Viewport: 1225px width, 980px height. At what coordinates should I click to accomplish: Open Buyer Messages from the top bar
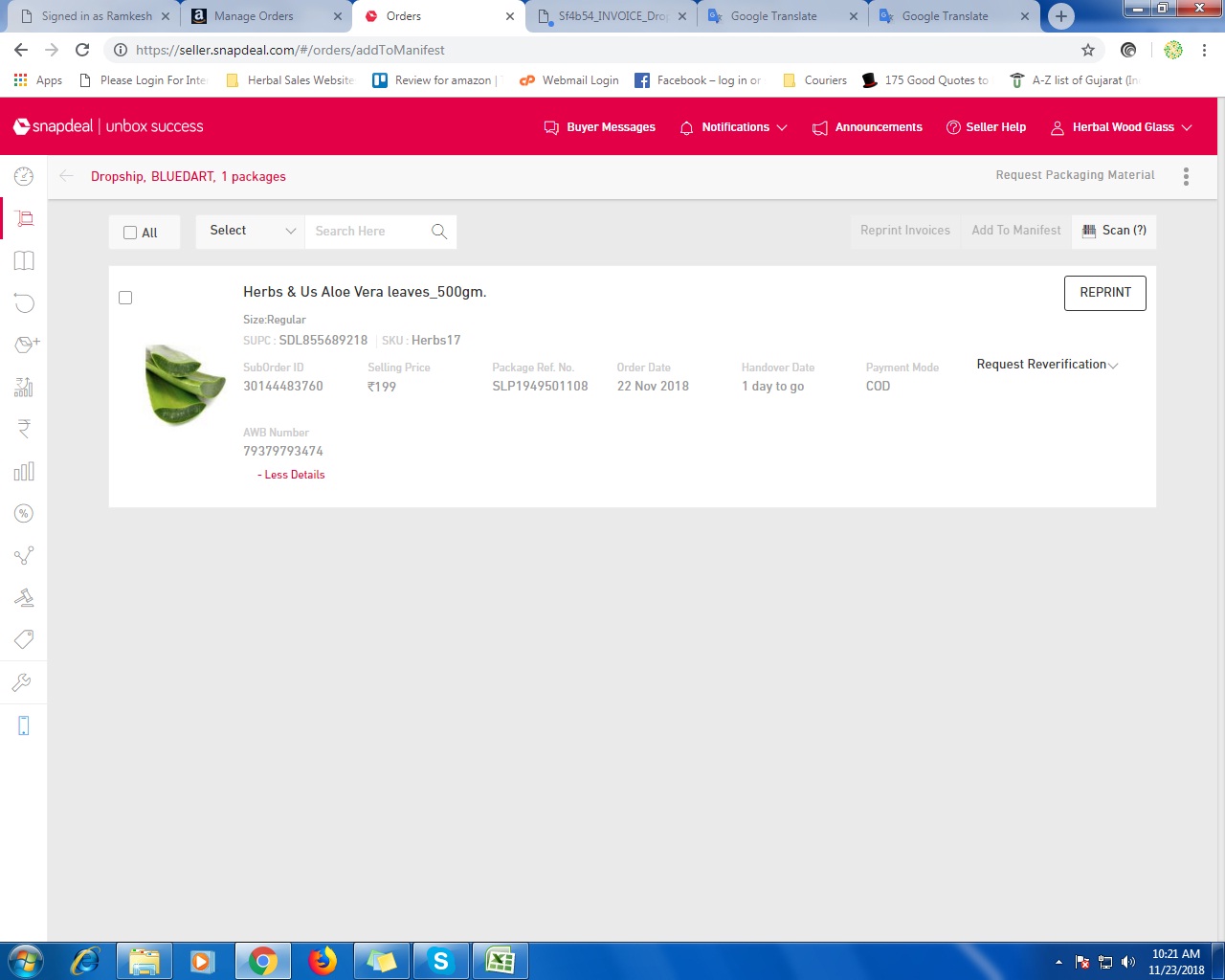(599, 126)
